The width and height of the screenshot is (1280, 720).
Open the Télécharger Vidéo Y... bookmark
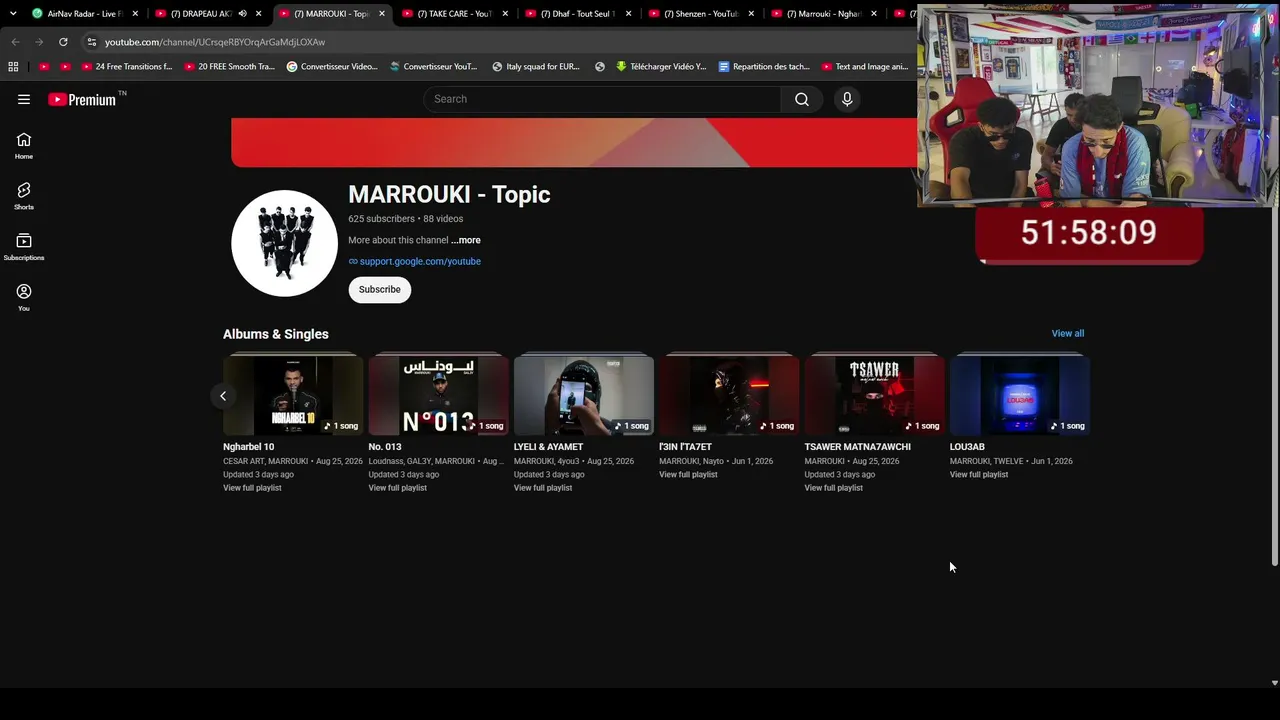pos(661,67)
